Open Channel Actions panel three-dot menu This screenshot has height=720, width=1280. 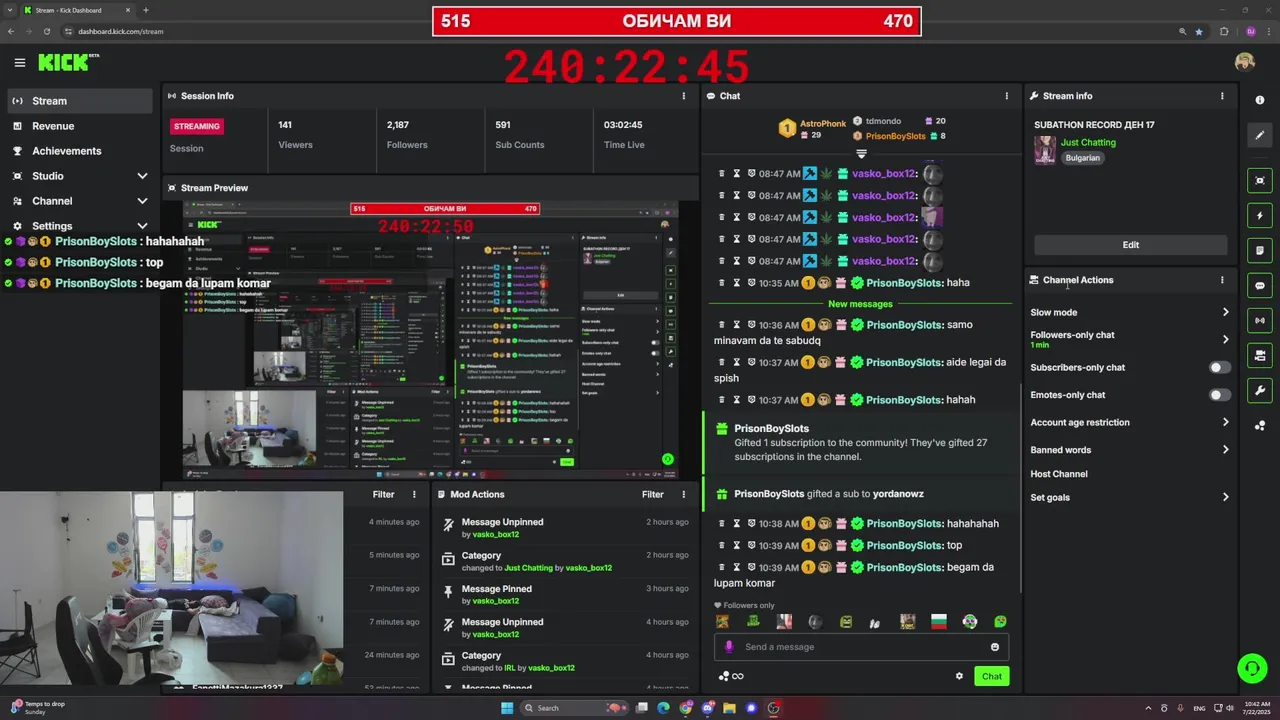1222,280
